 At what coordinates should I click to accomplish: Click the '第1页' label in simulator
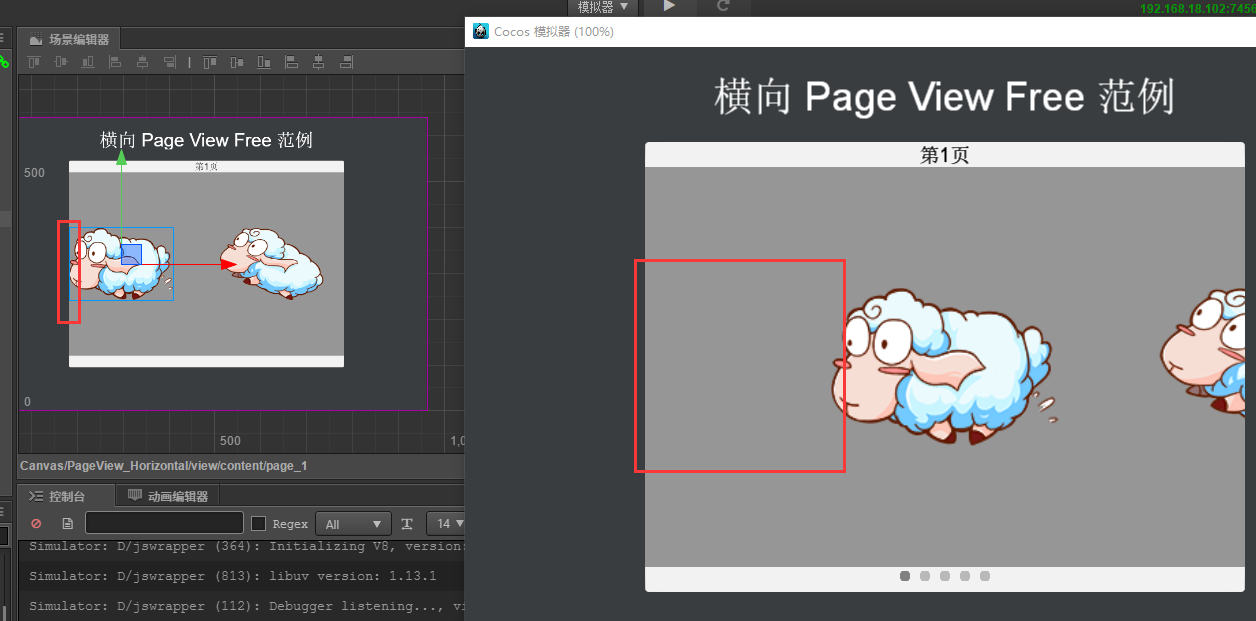point(945,155)
